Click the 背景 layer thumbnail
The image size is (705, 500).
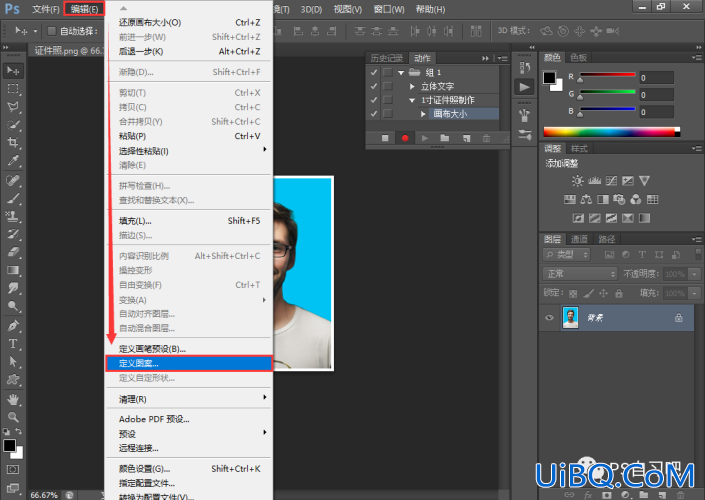tap(571, 318)
